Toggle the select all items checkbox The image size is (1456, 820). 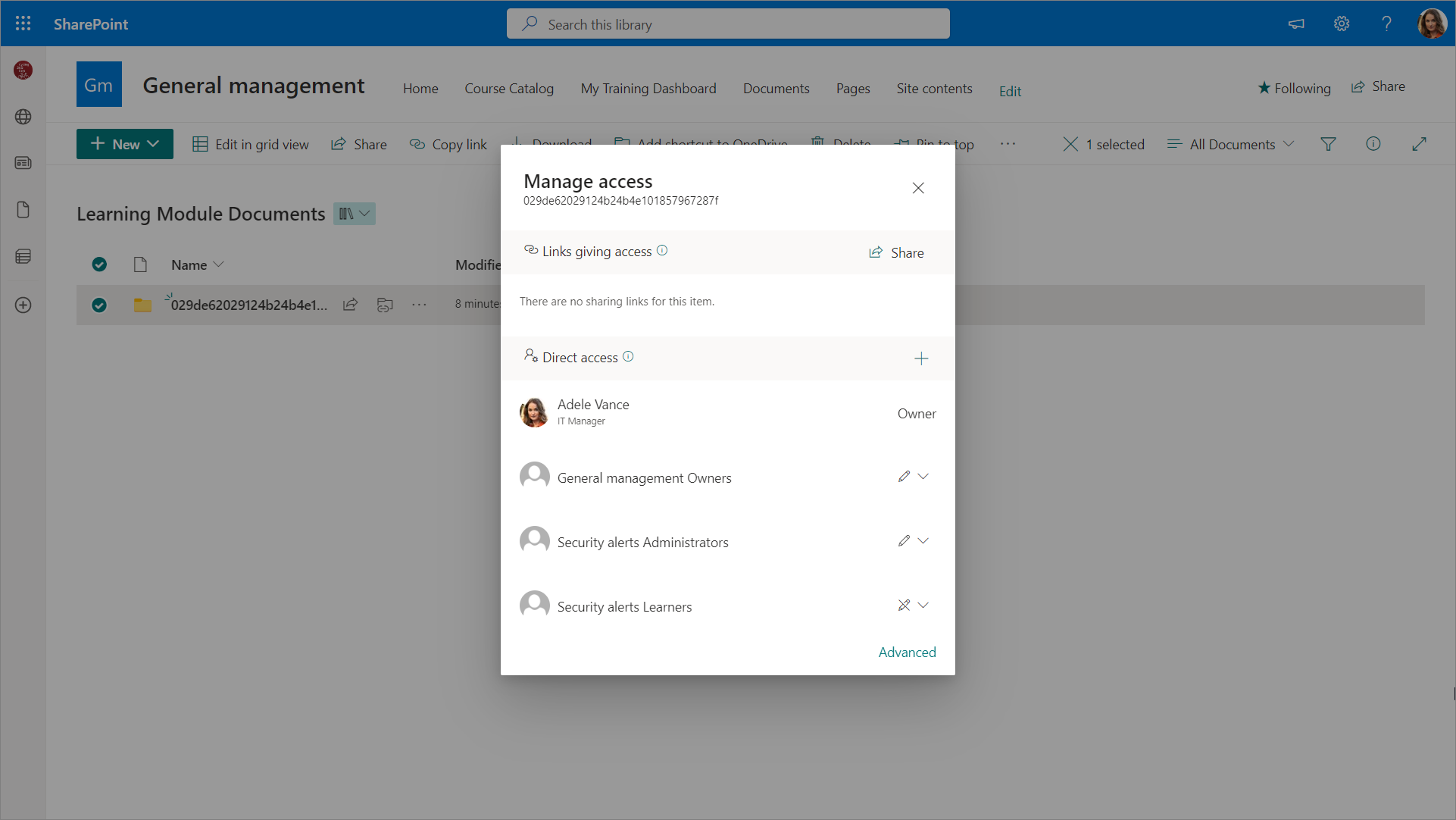99,264
